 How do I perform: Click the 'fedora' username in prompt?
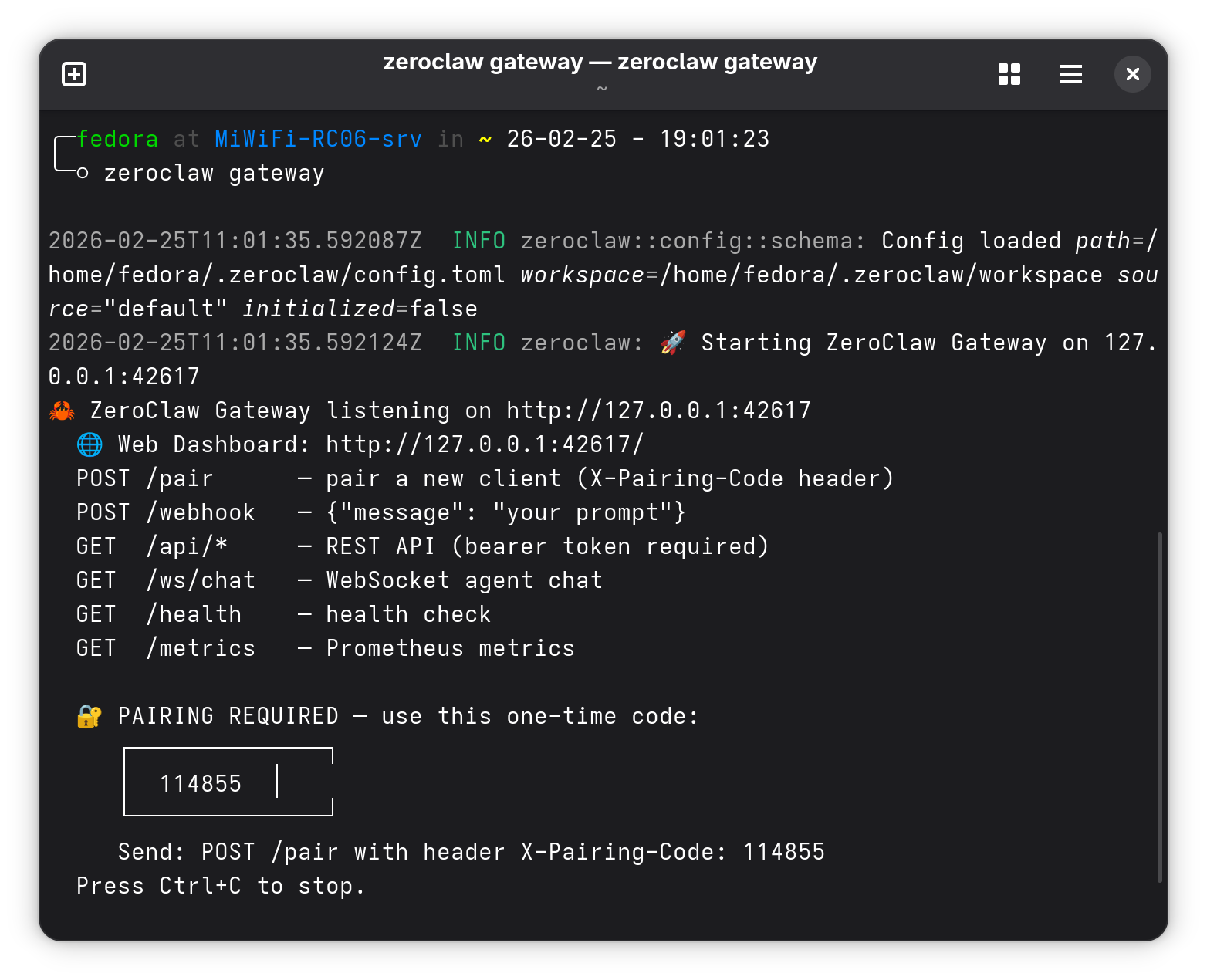tap(117, 139)
